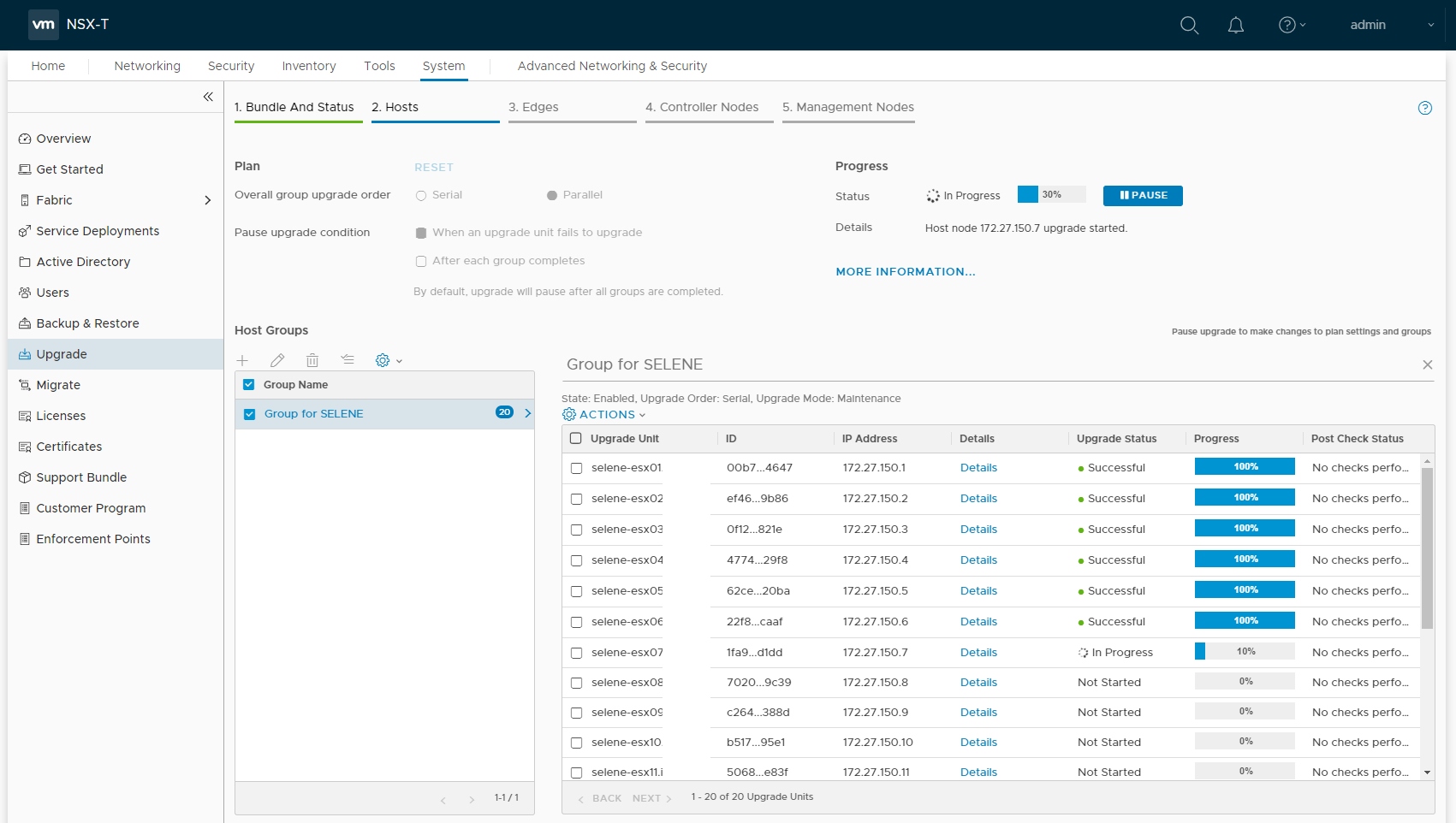Sort by Upgrade Status column header

coord(1116,439)
